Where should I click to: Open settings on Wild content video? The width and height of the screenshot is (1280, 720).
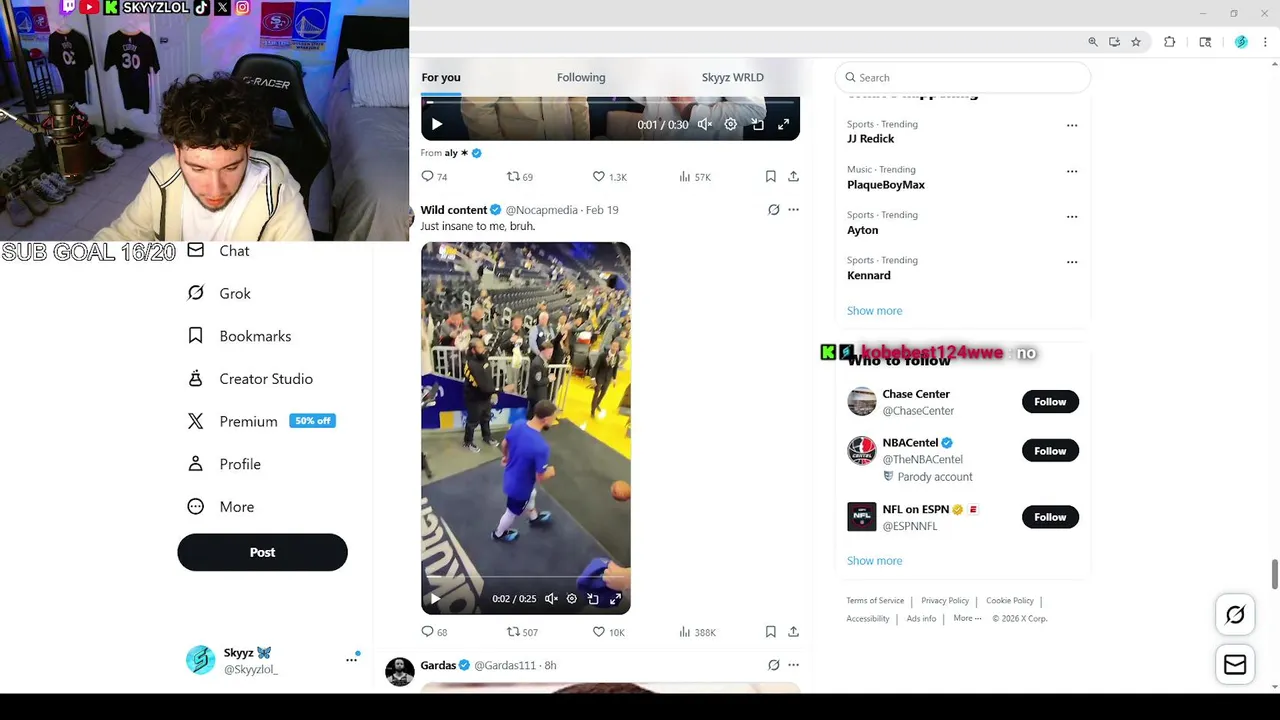click(x=572, y=599)
